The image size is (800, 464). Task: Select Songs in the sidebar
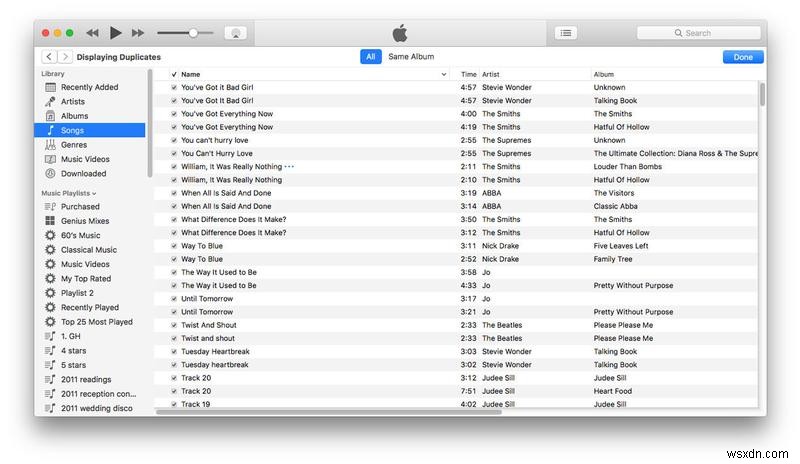click(x=90, y=130)
